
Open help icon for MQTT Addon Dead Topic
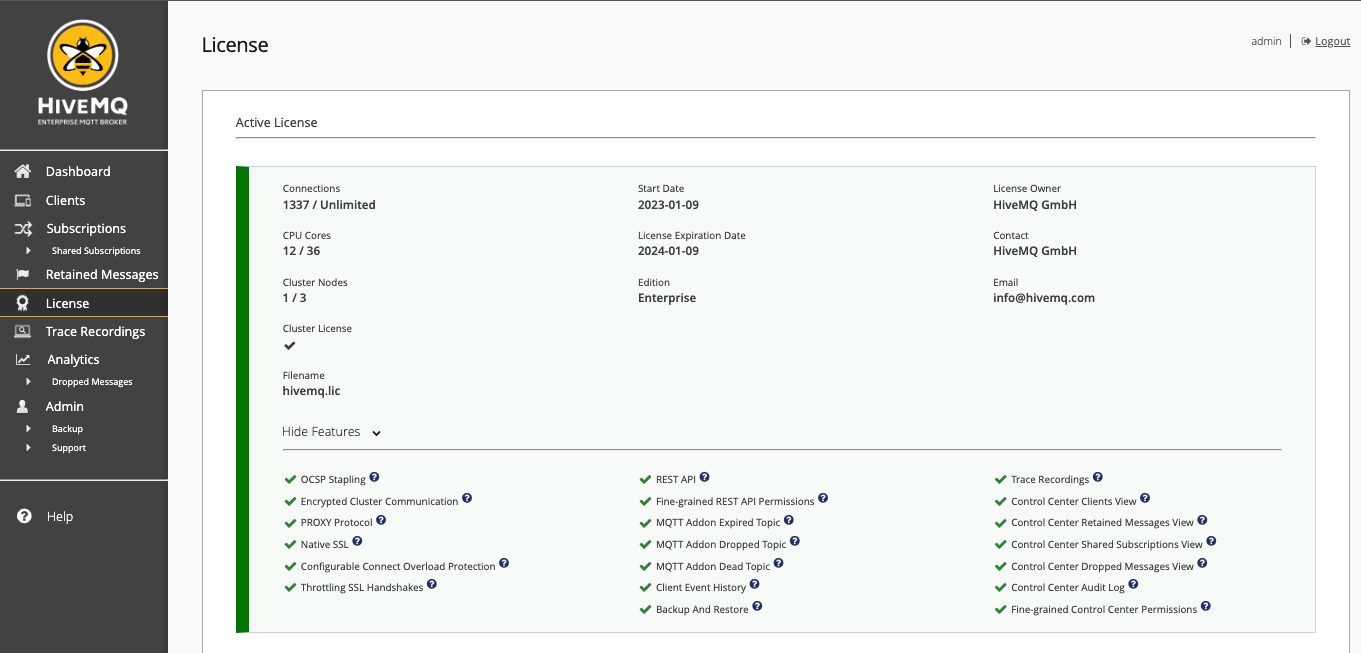pos(779,564)
